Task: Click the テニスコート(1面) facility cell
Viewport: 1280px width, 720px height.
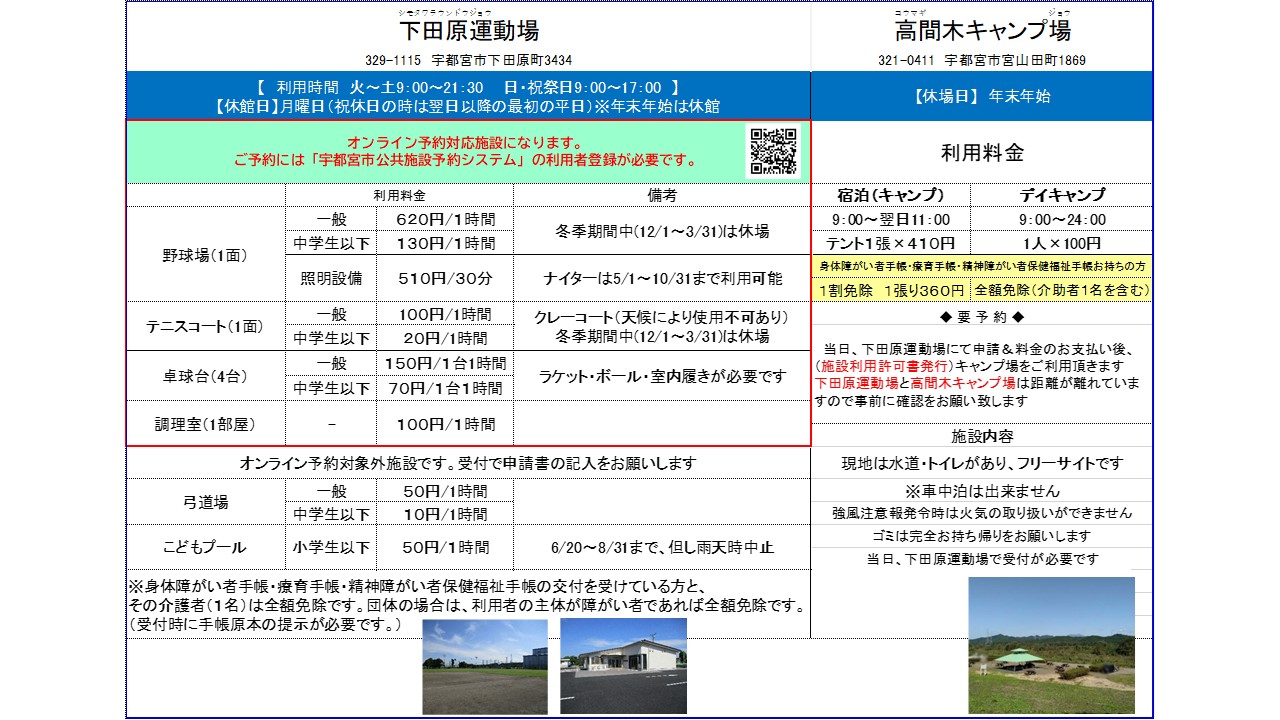Action: tap(206, 326)
